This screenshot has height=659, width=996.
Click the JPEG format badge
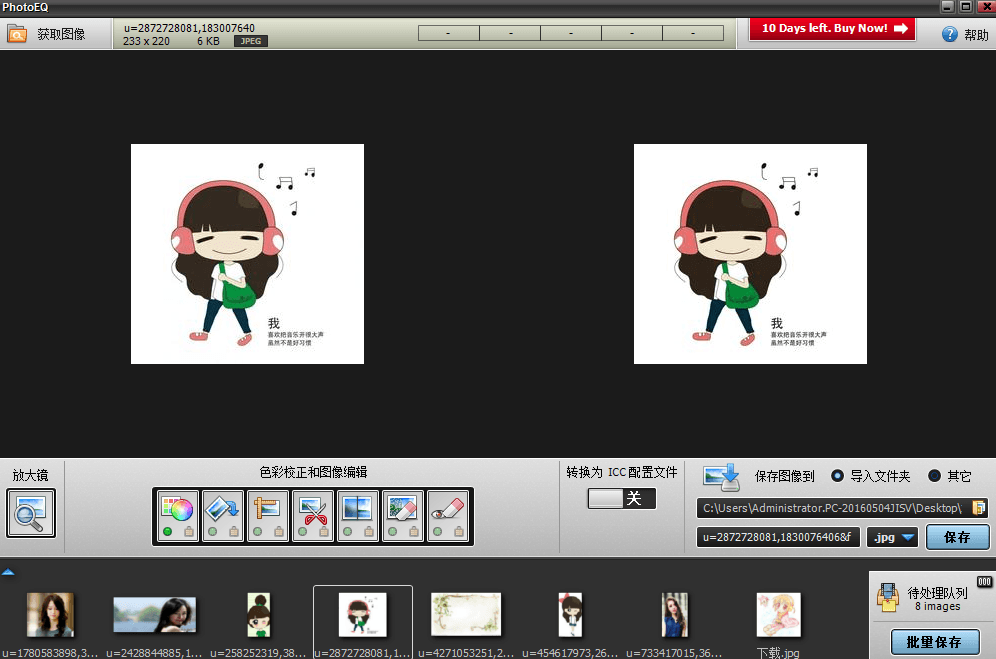251,41
